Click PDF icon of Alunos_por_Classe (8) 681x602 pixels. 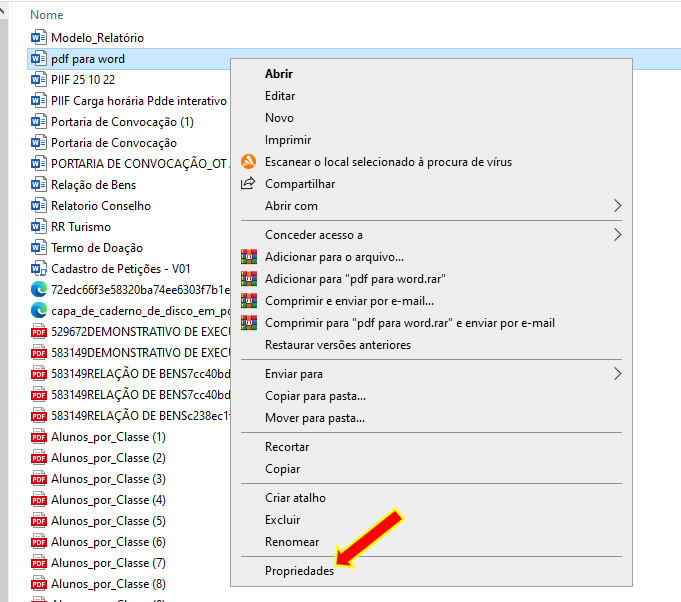pos(39,584)
